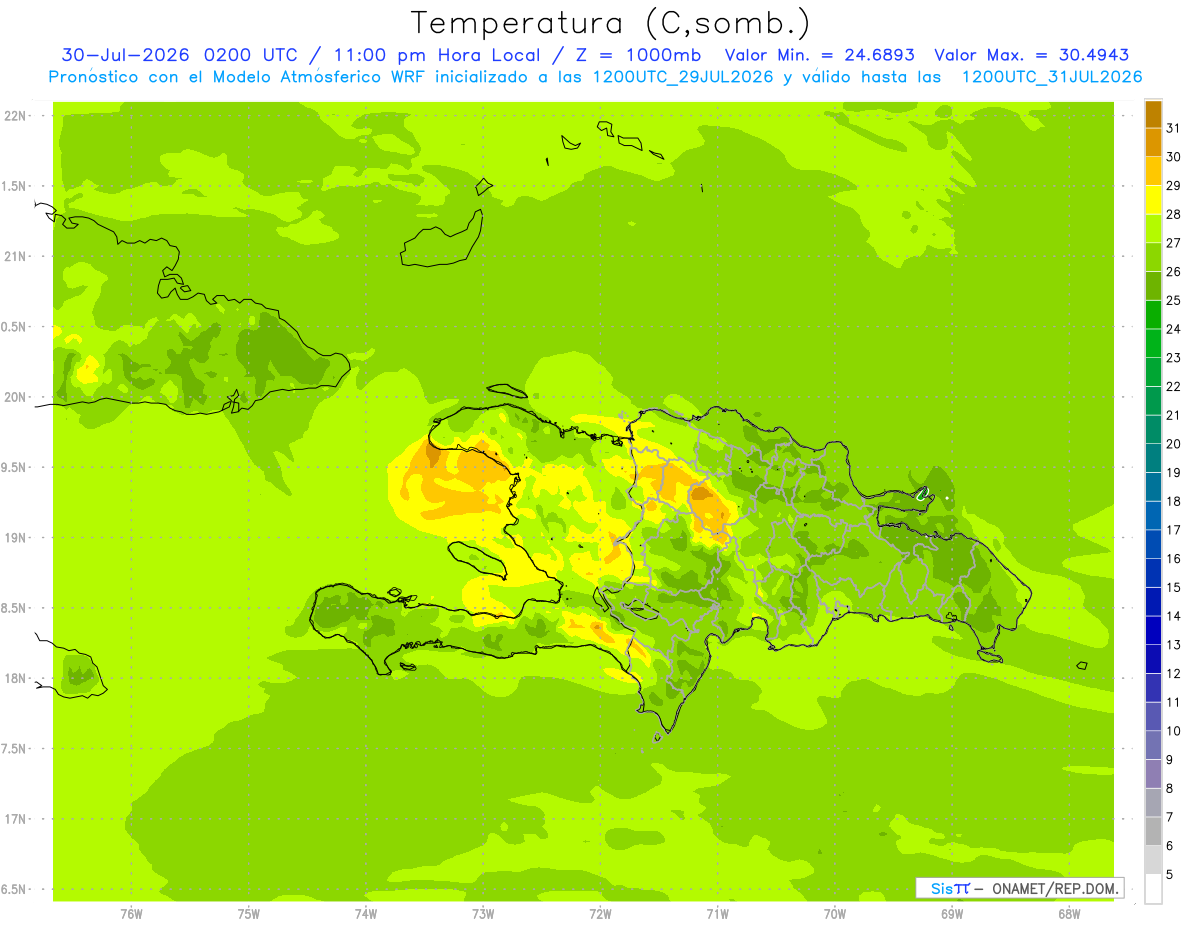Click legend value "15"

(x=1174, y=588)
